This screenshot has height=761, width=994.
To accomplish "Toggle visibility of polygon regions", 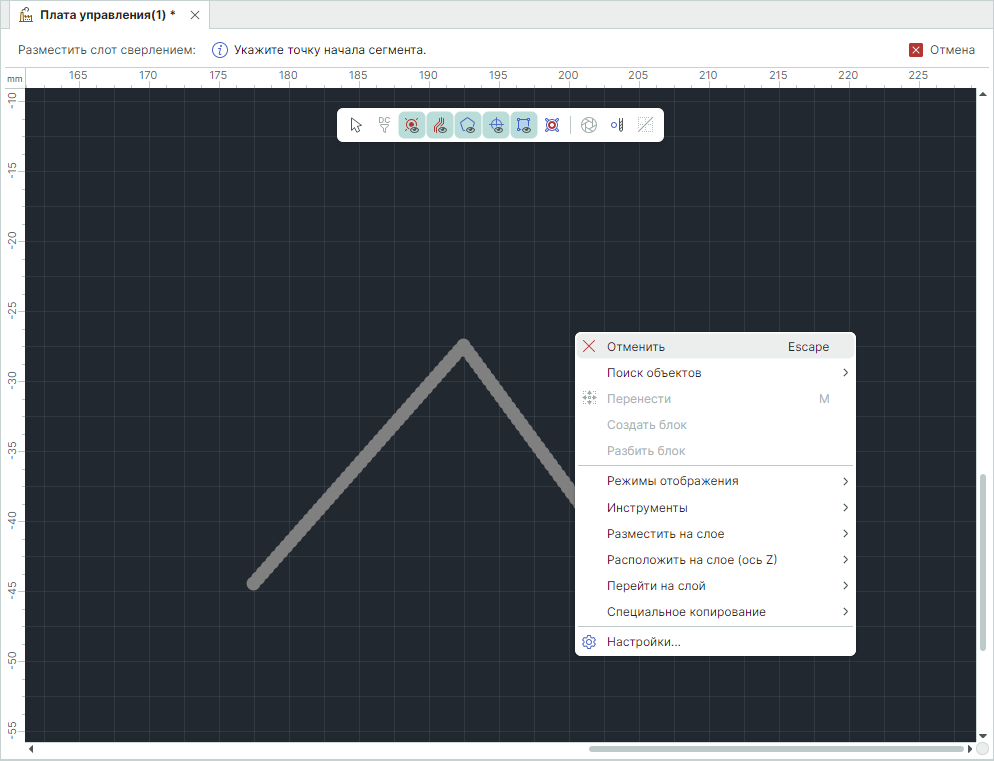I will [468, 125].
